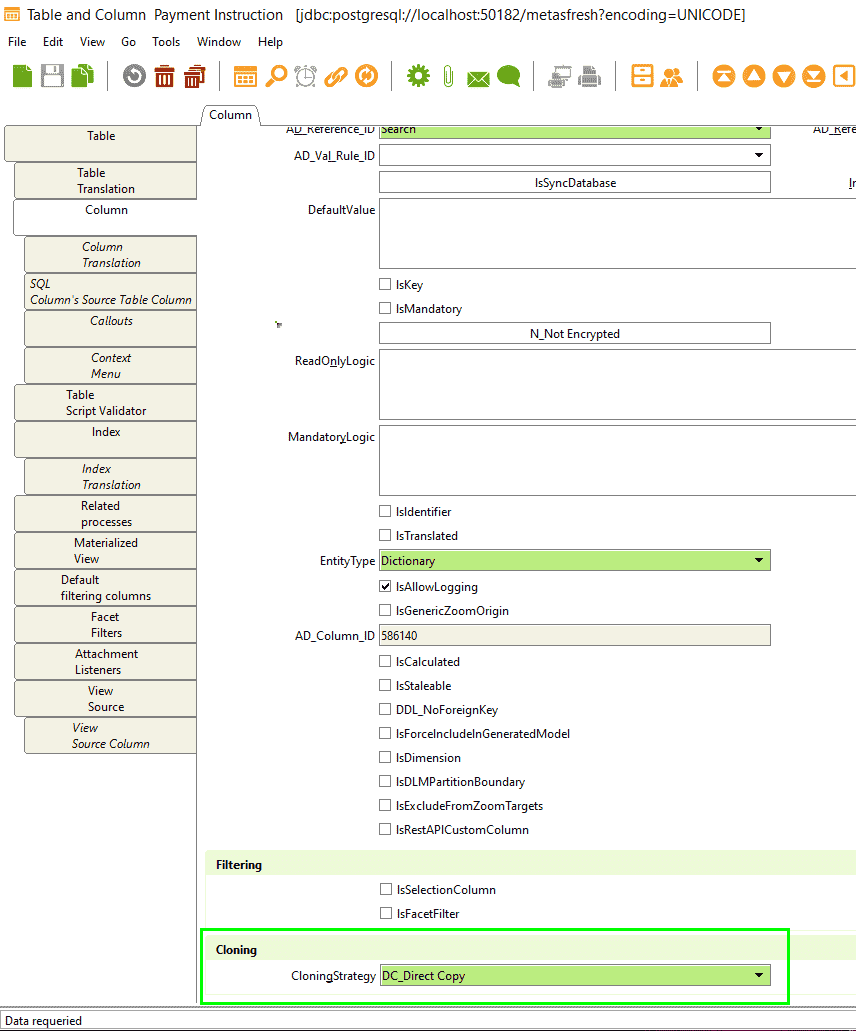
Task: Delete the current record
Action: coord(164,76)
